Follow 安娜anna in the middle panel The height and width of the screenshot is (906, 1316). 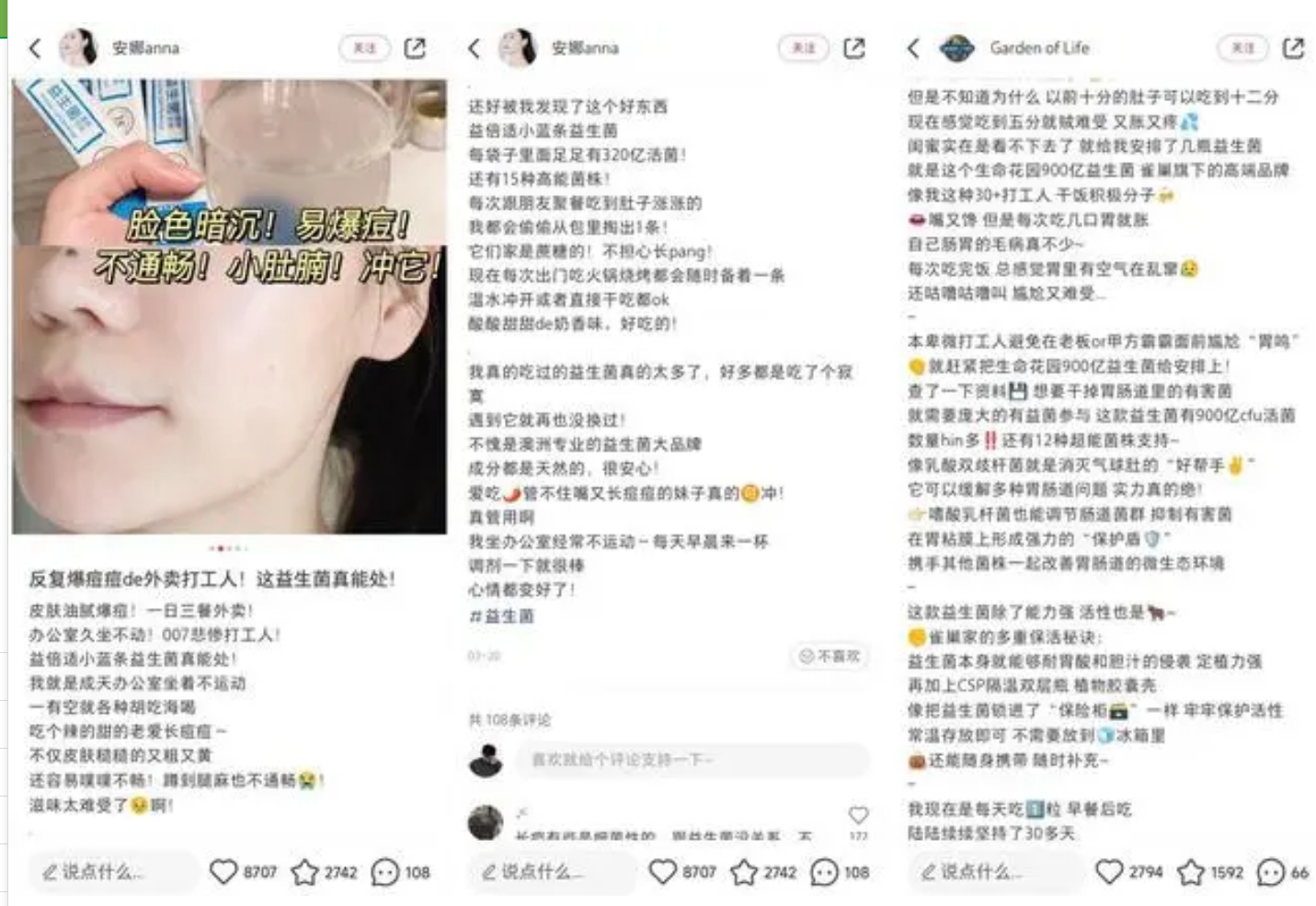804,48
